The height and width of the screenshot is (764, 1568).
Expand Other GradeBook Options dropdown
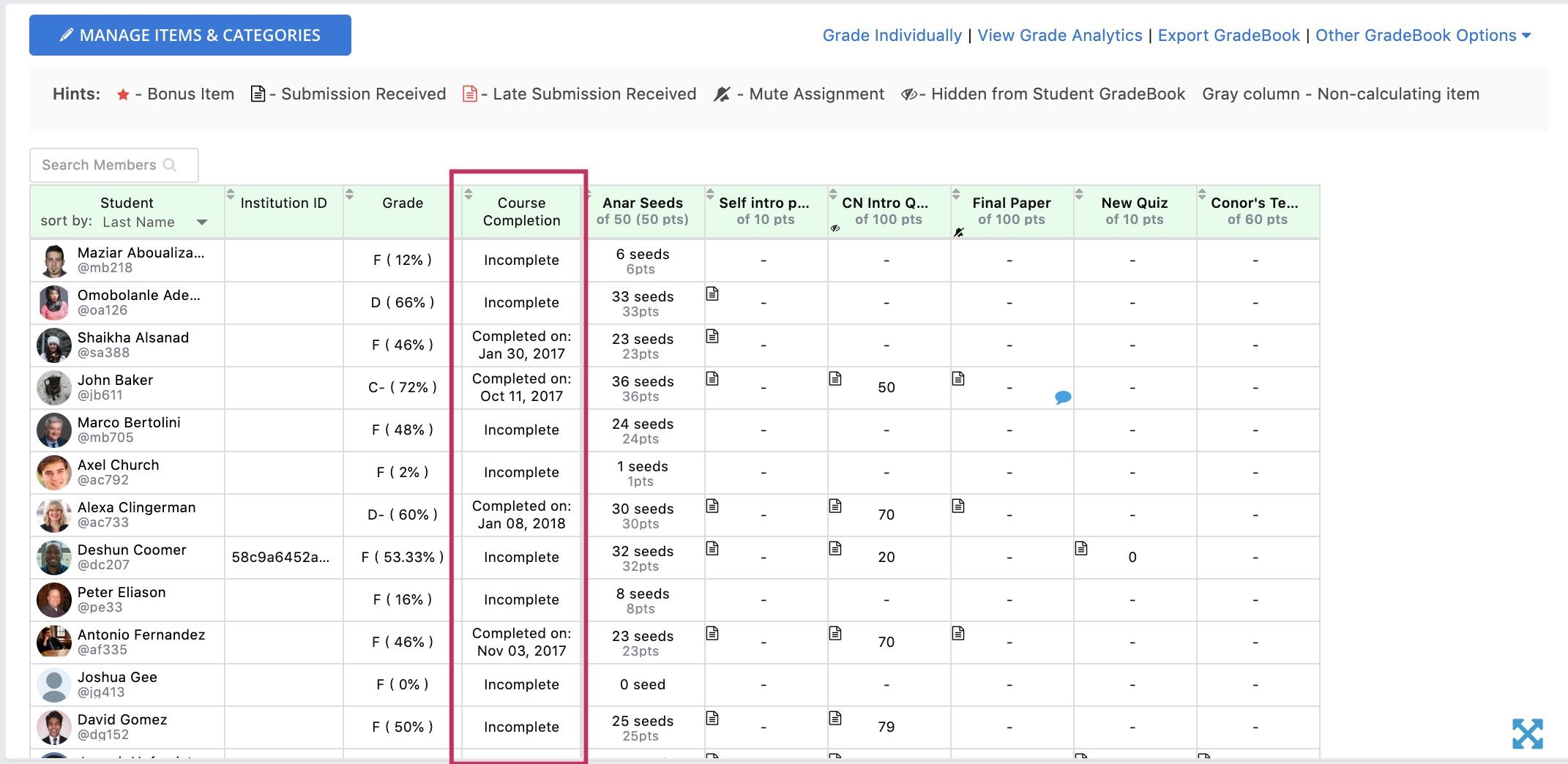1423,35
